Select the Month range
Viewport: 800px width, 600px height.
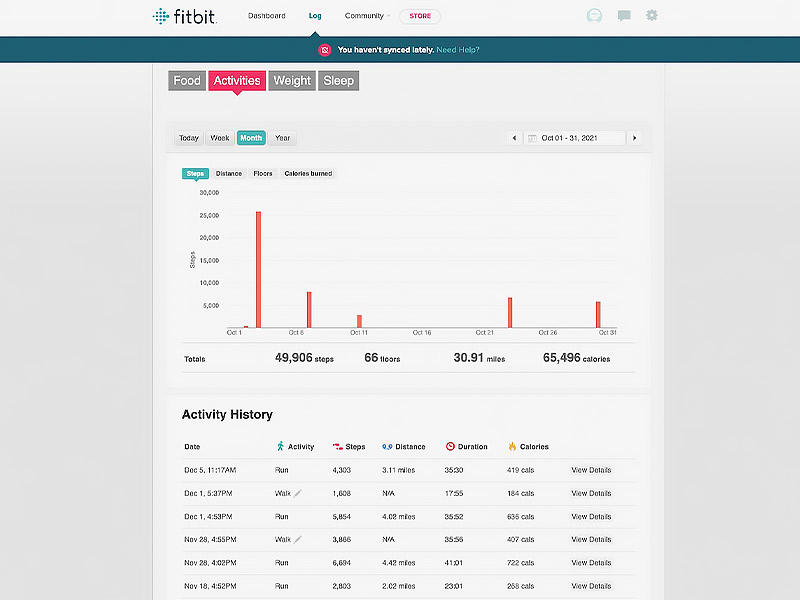click(251, 138)
